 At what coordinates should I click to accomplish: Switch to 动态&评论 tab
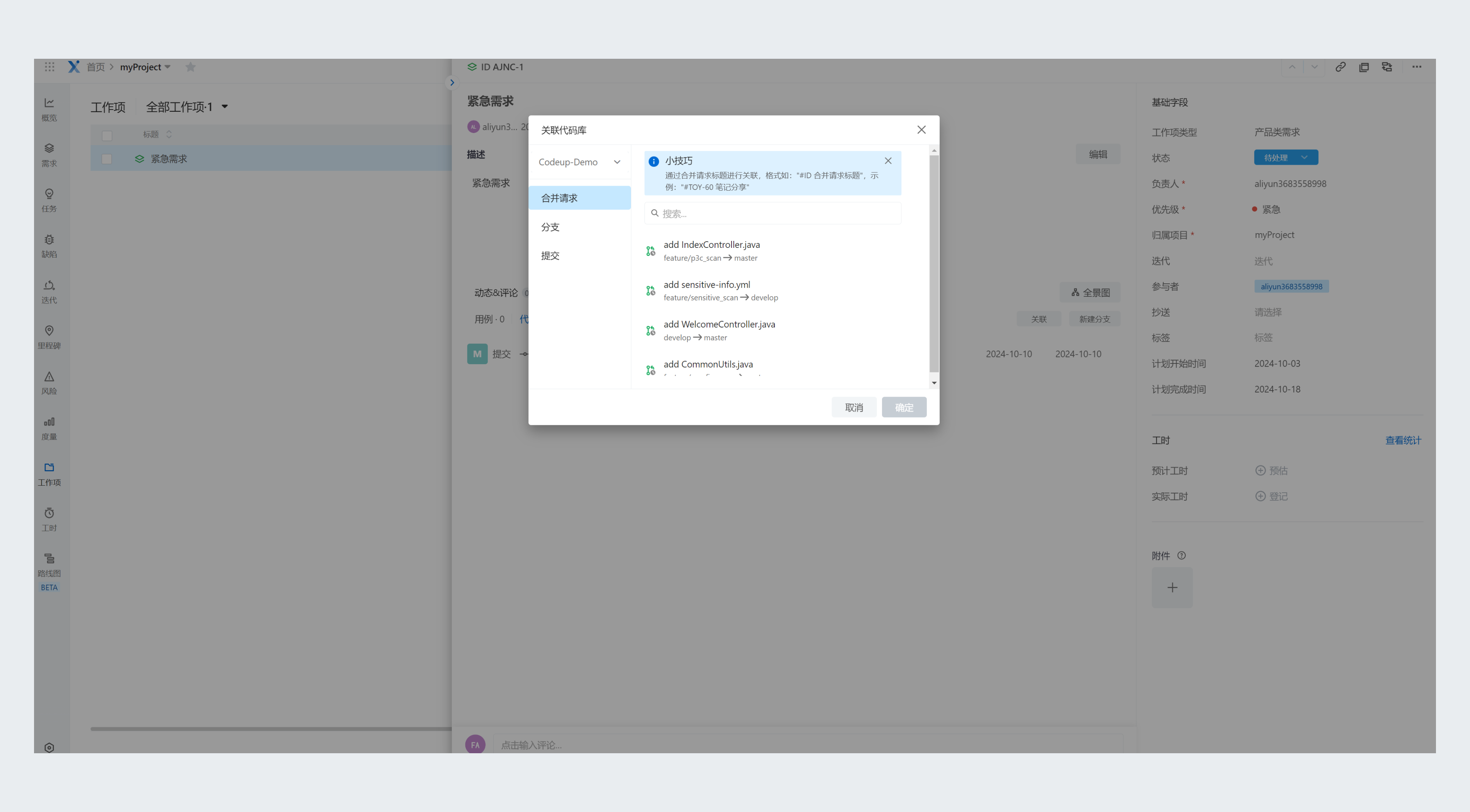[x=496, y=293]
